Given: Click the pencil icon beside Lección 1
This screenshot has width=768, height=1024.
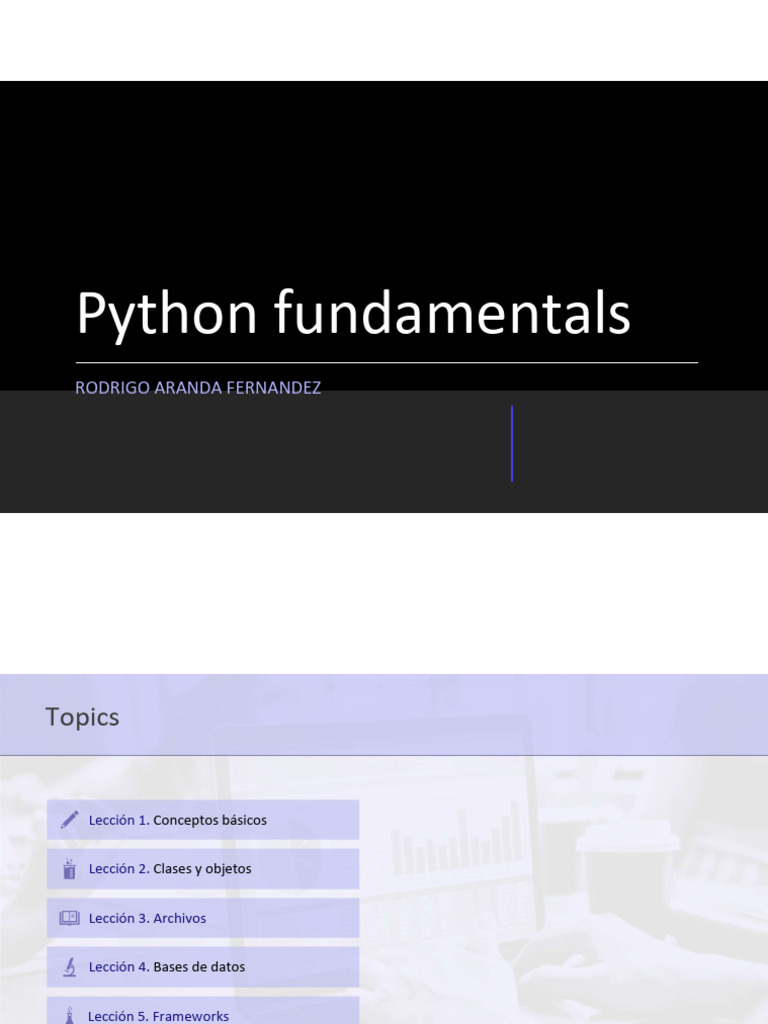Looking at the screenshot, I should point(69,820).
